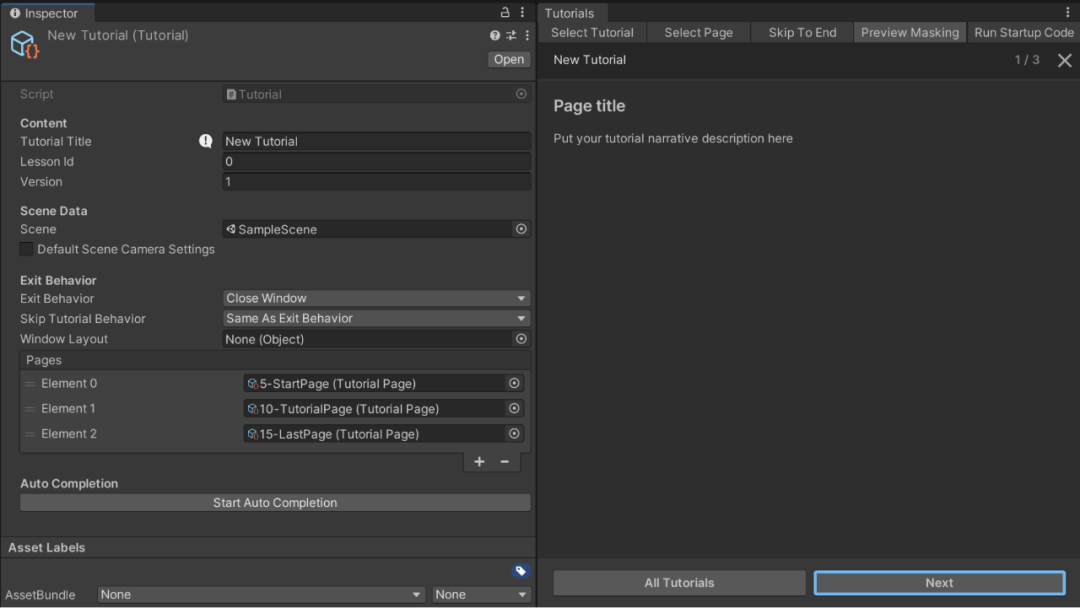Image resolution: width=1080 pixels, height=608 pixels.
Task: Open the Inspector panel kebab menu
Action: coord(524,13)
